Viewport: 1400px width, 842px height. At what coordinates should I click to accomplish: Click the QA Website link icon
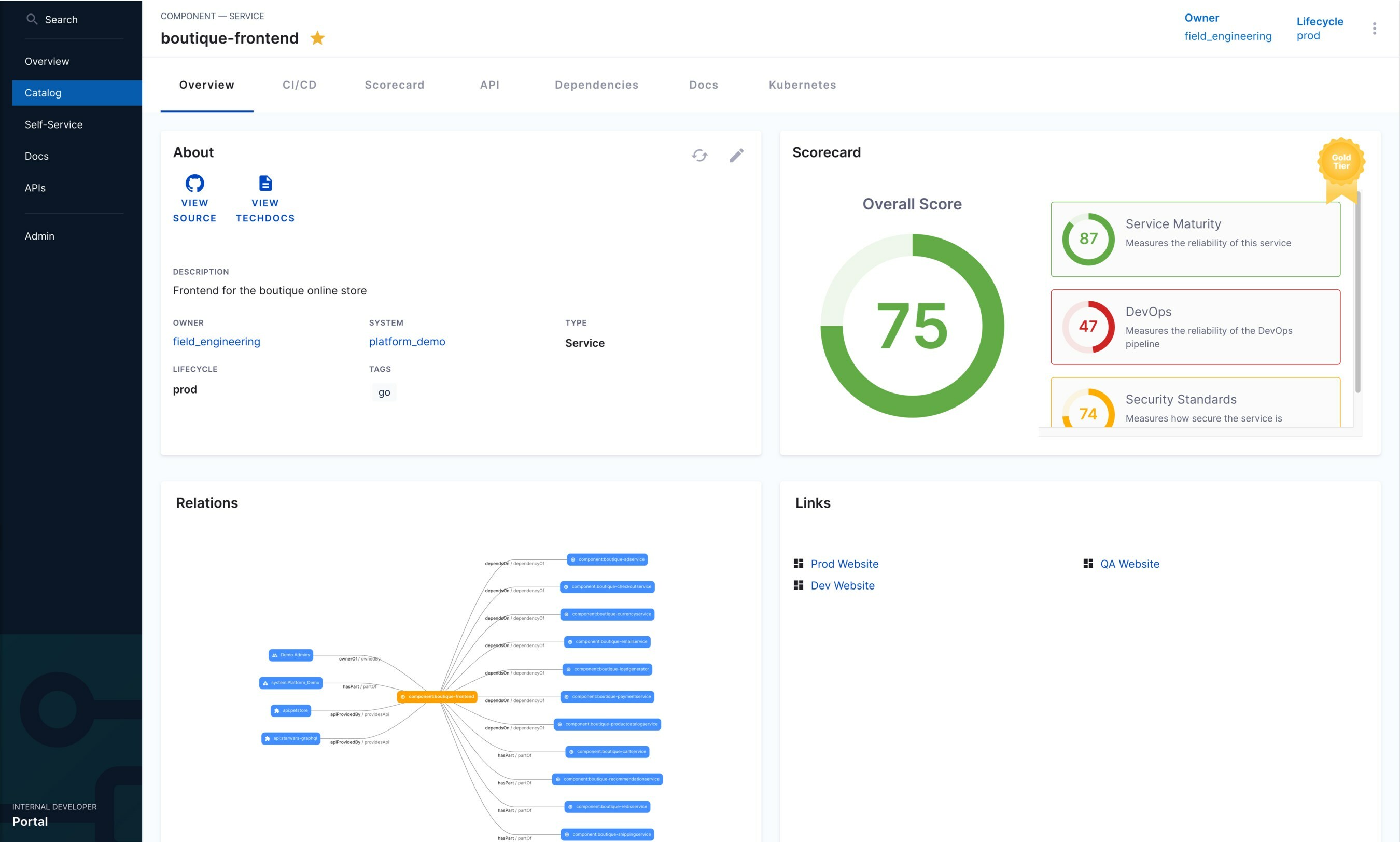tap(1088, 564)
